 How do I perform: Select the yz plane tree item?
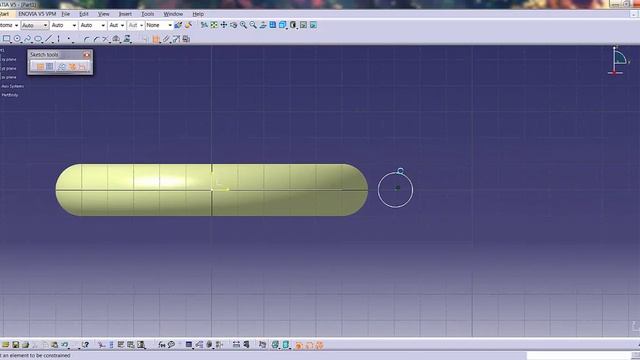pos(9,69)
